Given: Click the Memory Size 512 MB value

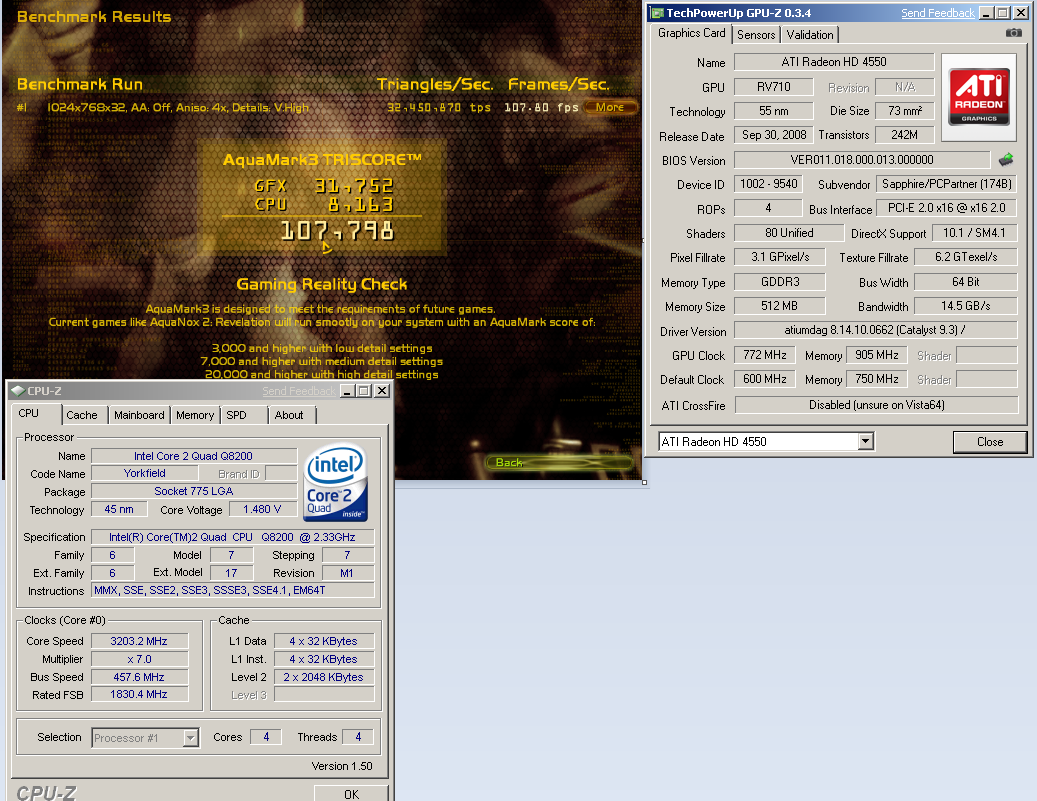Looking at the screenshot, I should point(779,306).
